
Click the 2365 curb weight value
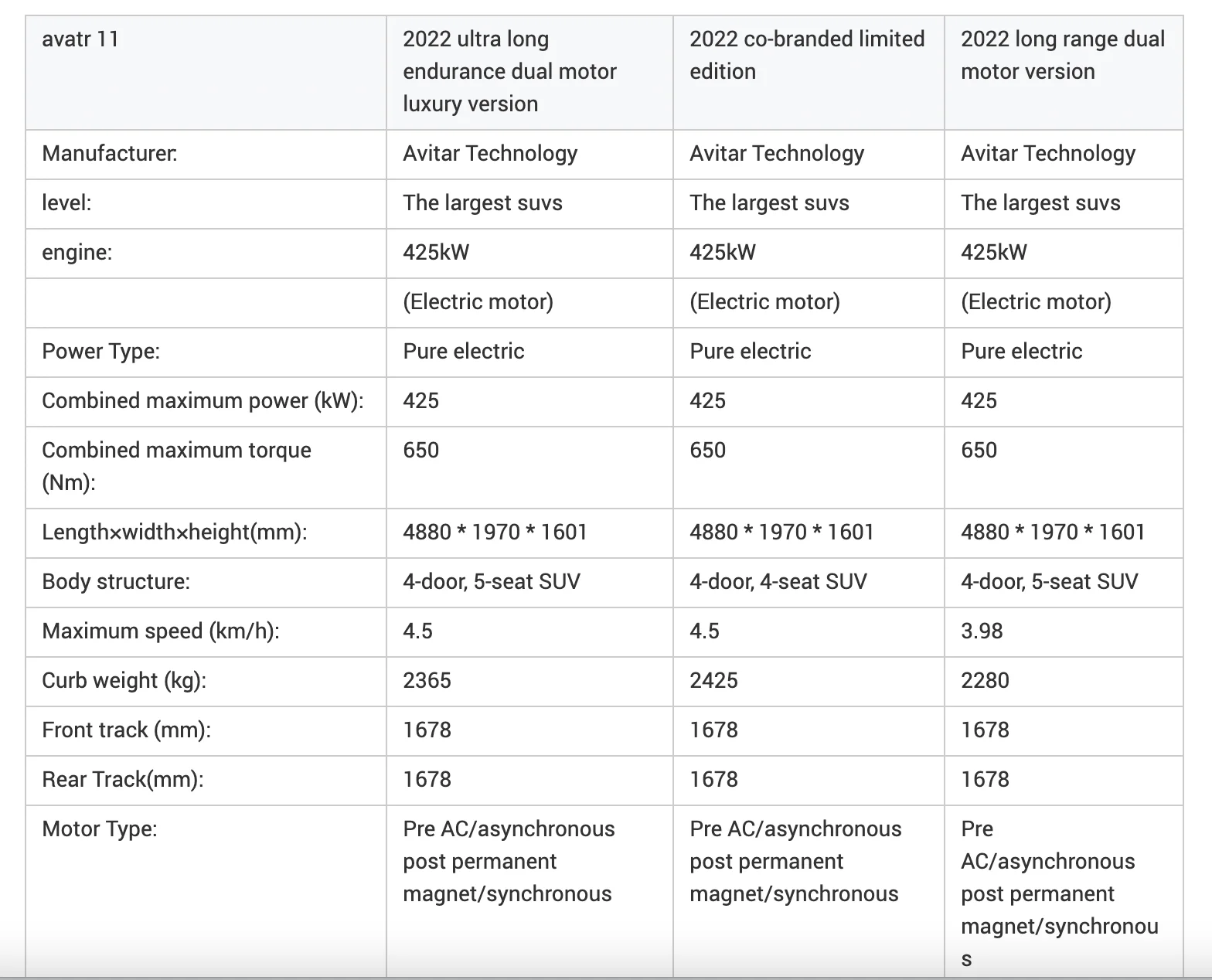click(427, 680)
